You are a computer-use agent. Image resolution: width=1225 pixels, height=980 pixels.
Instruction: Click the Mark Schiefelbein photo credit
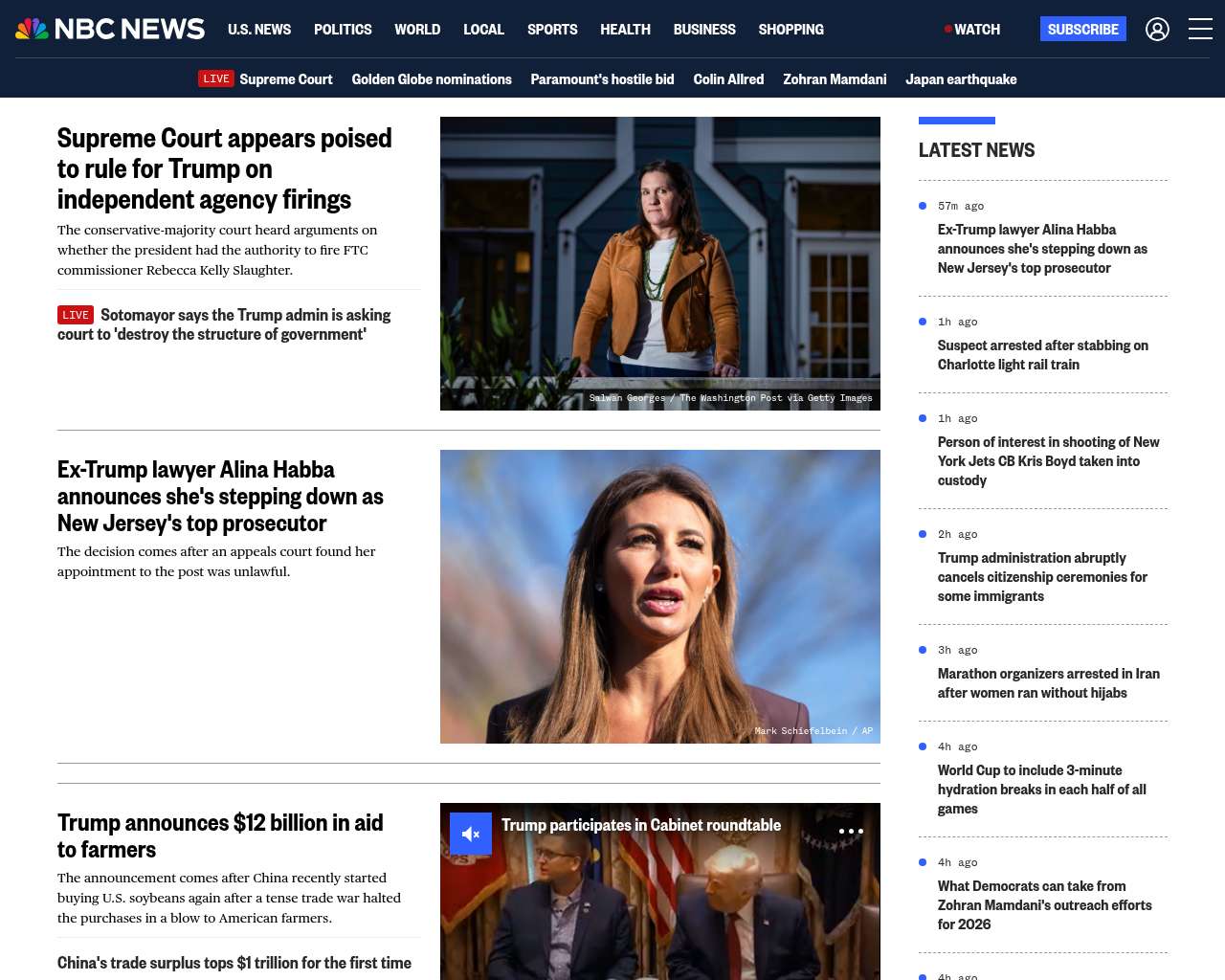pos(813,731)
